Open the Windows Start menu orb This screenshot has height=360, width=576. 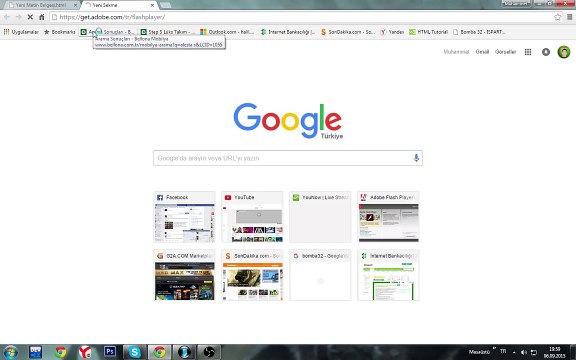(x=10, y=352)
